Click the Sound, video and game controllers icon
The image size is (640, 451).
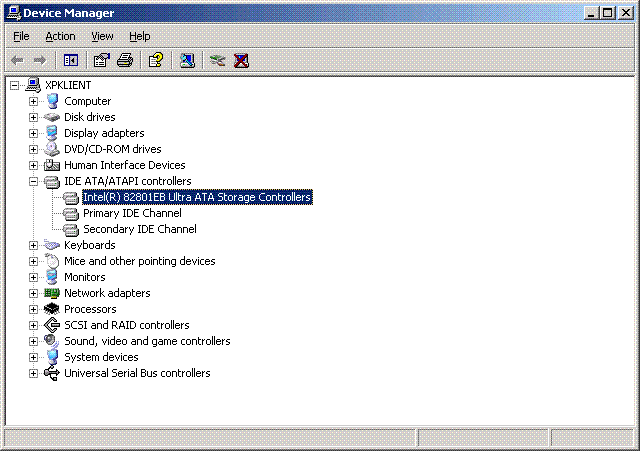click(x=52, y=341)
